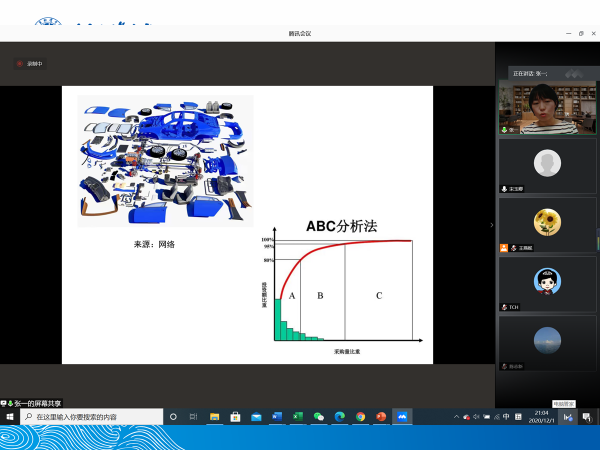Open the Windows Start menu
Image resolution: width=600 pixels, height=450 pixels.
point(10,416)
